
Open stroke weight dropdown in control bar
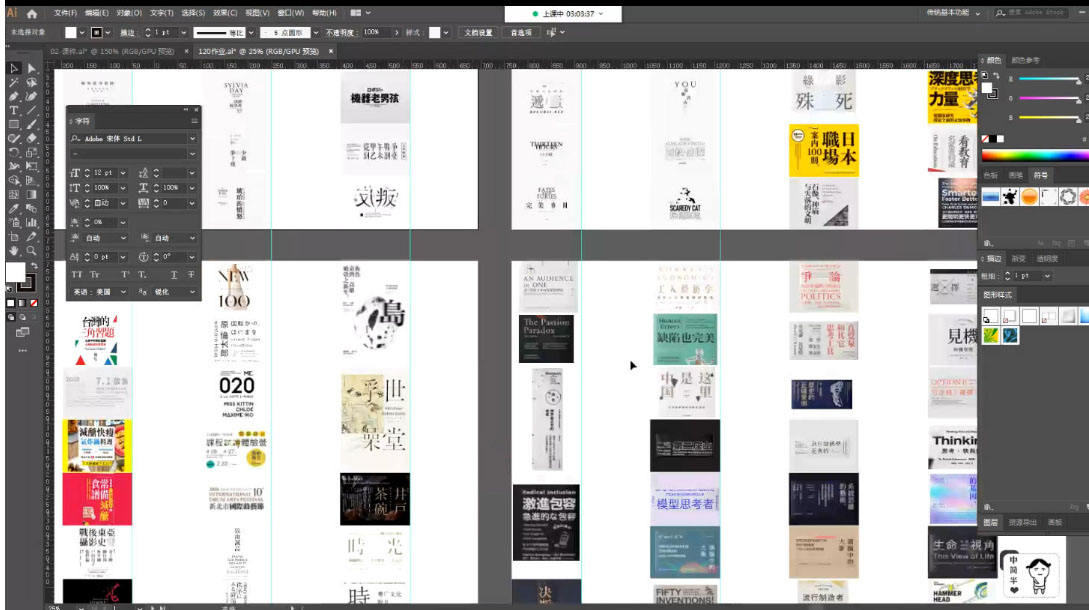[183, 33]
